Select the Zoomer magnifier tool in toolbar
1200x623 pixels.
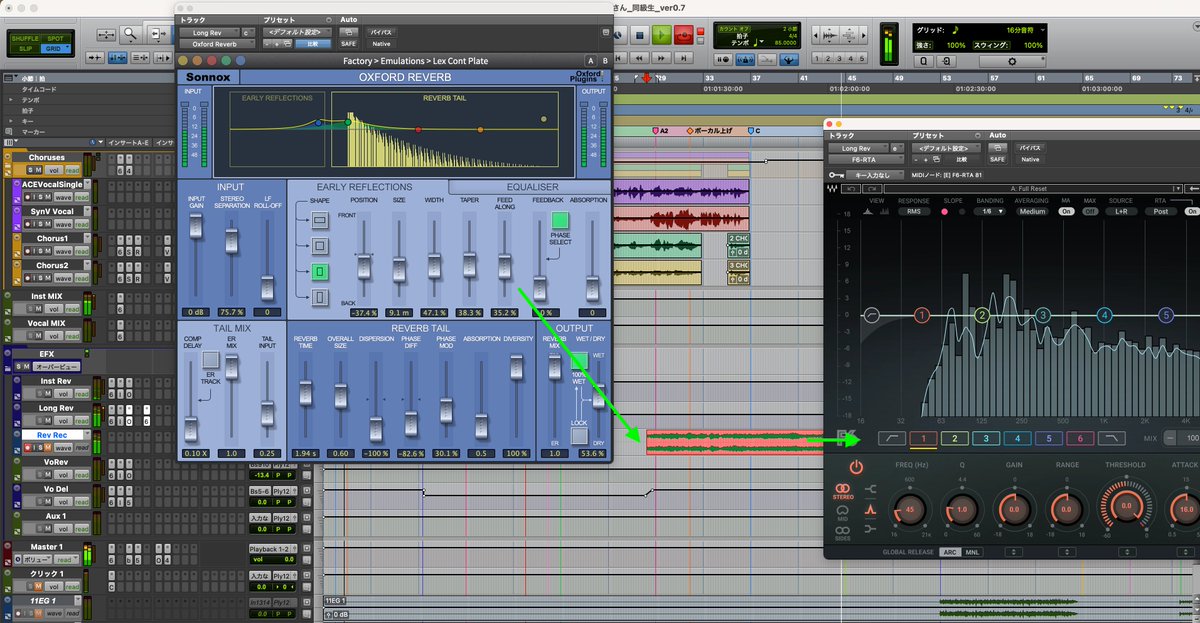132,33
